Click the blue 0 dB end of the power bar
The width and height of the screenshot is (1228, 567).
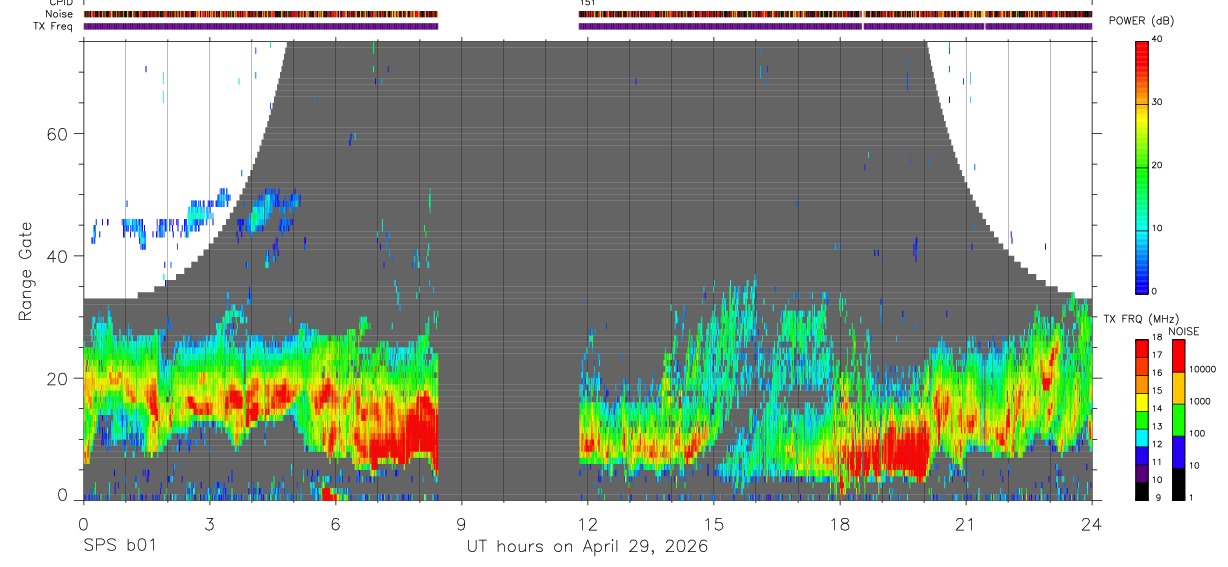pos(1141,286)
